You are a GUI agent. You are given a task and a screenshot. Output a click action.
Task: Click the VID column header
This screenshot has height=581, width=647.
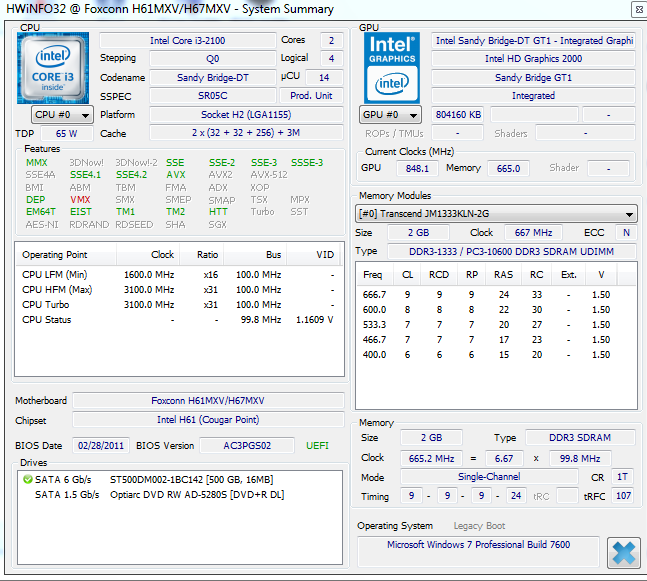[314, 255]
